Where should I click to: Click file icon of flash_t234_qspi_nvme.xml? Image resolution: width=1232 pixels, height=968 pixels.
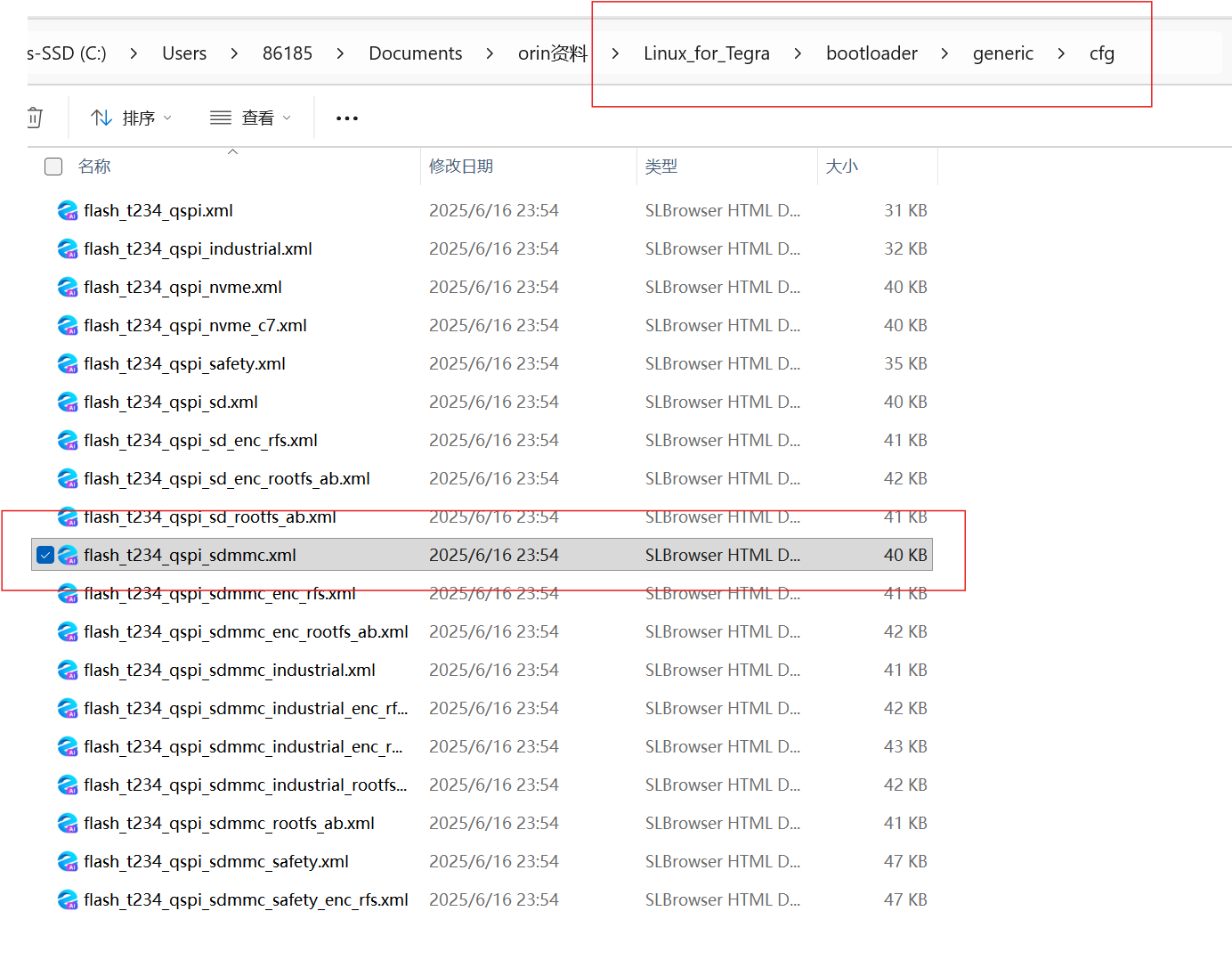68,288
